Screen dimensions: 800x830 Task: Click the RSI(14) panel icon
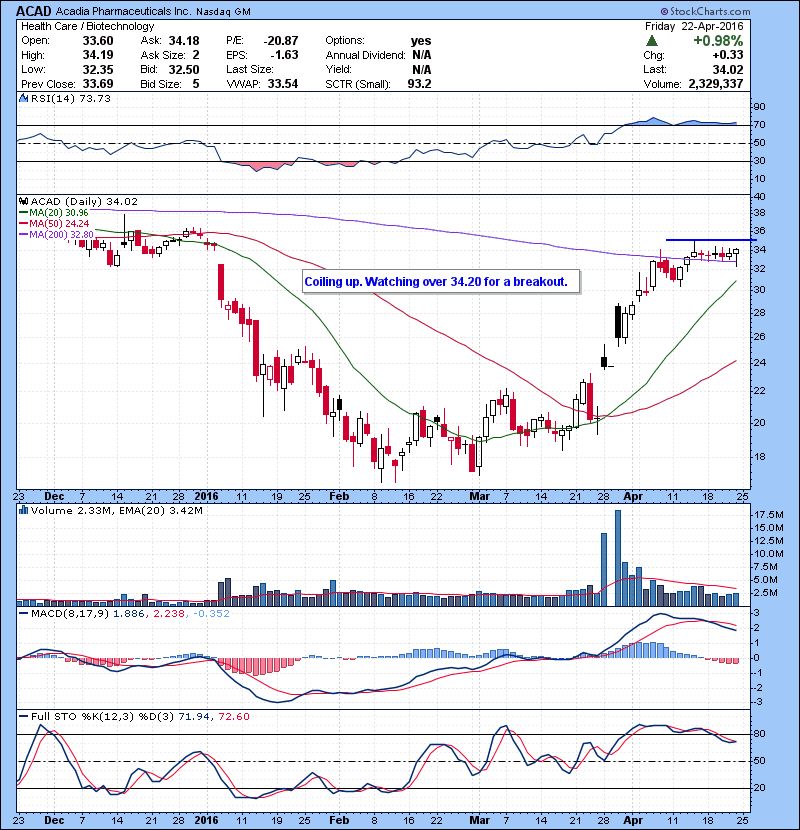pyautogui.click(x=24, y=98)
